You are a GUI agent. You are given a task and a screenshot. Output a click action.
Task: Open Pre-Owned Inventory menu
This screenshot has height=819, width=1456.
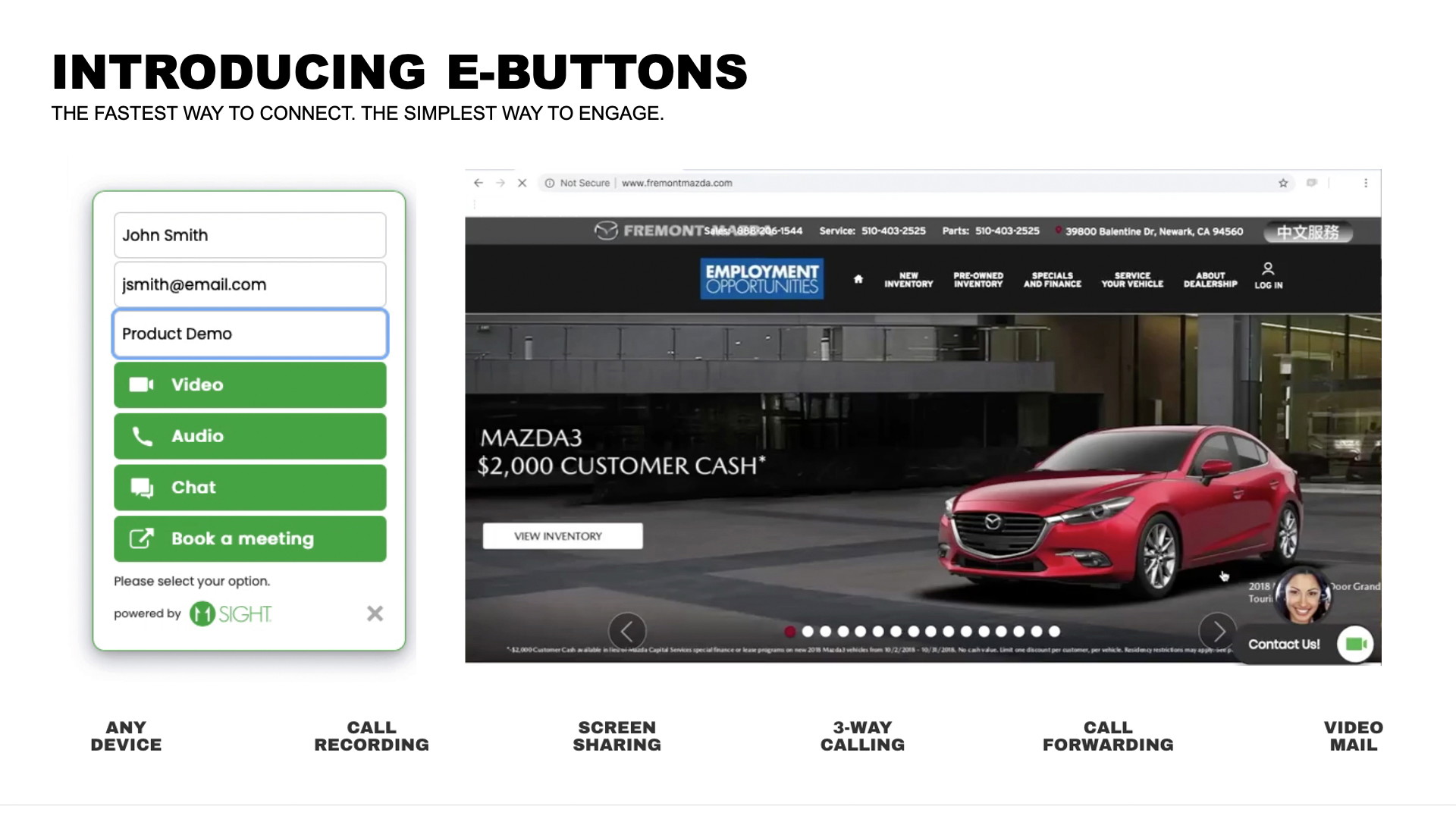(978, 280)
